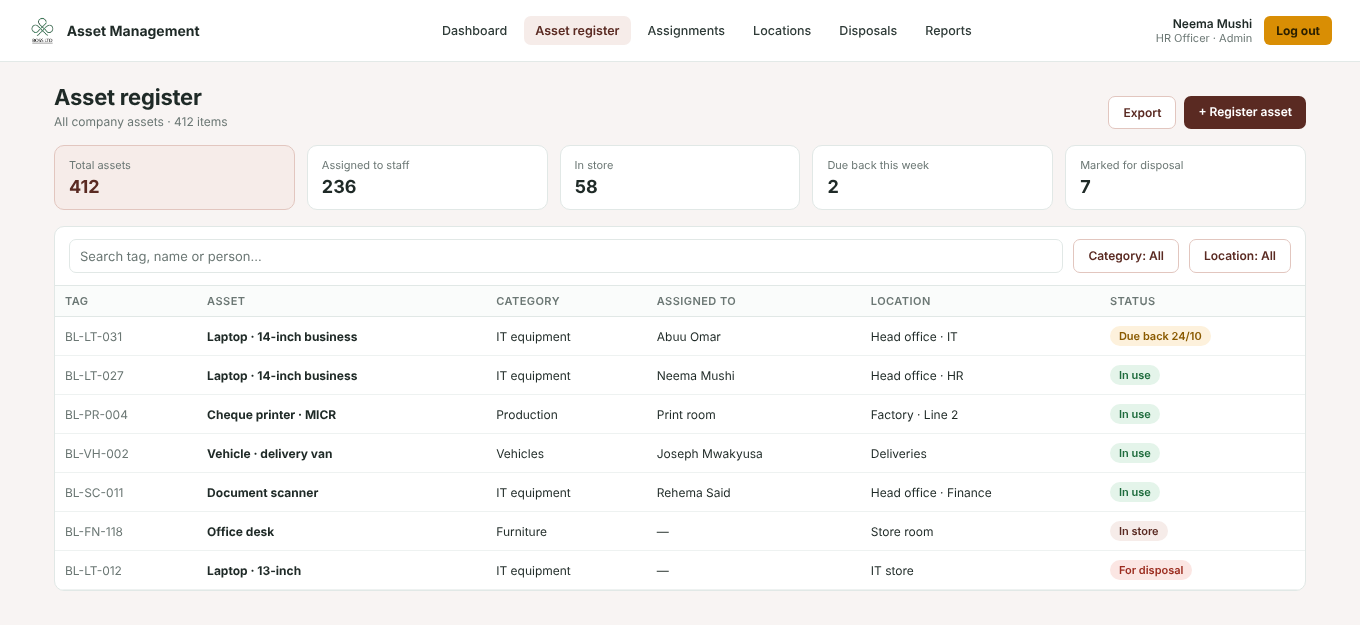Click In use badge for Cheque printer
1360x625 pixels.
click(1135, 415)
